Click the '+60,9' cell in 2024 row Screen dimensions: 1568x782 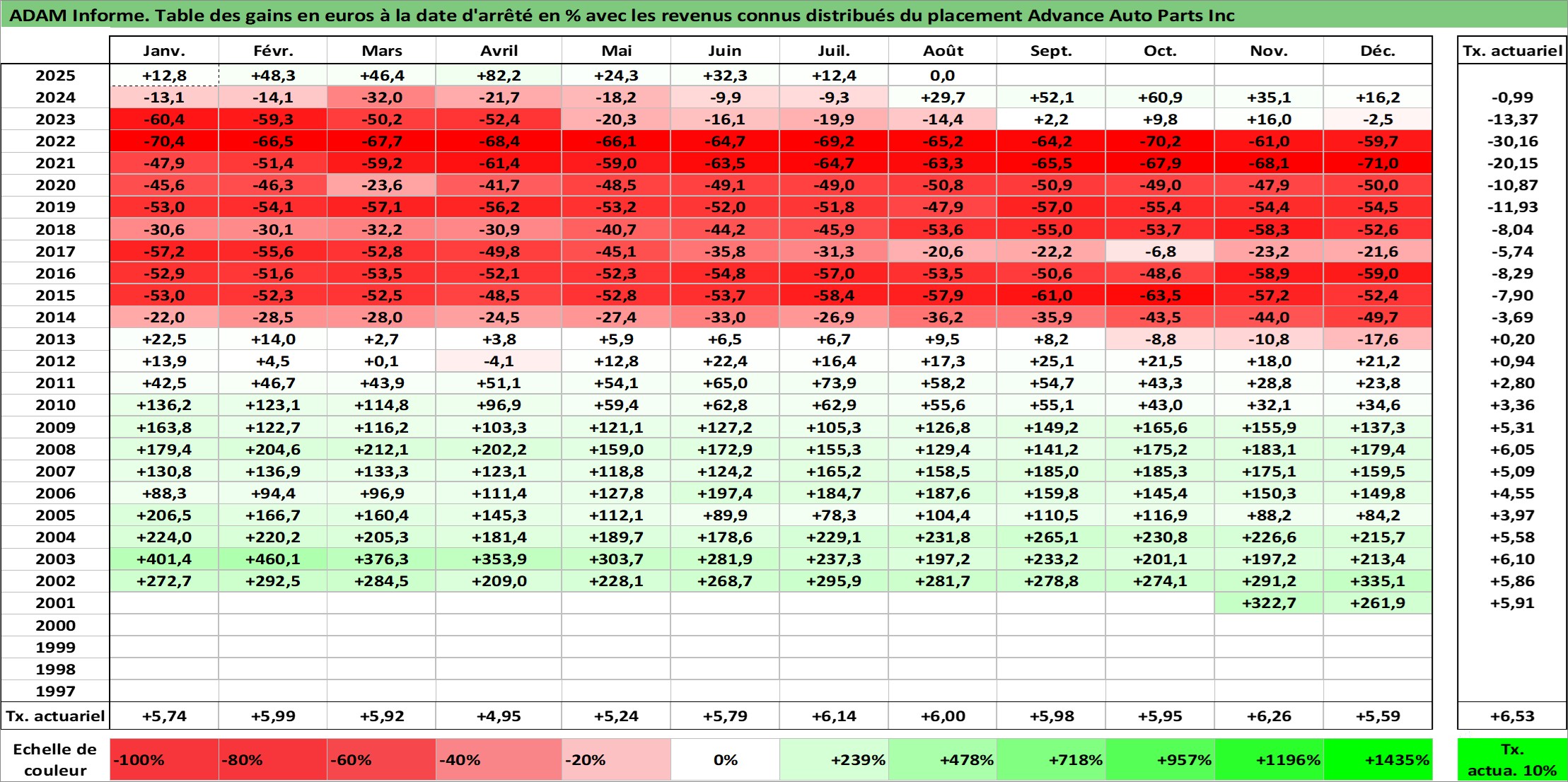1160,97
